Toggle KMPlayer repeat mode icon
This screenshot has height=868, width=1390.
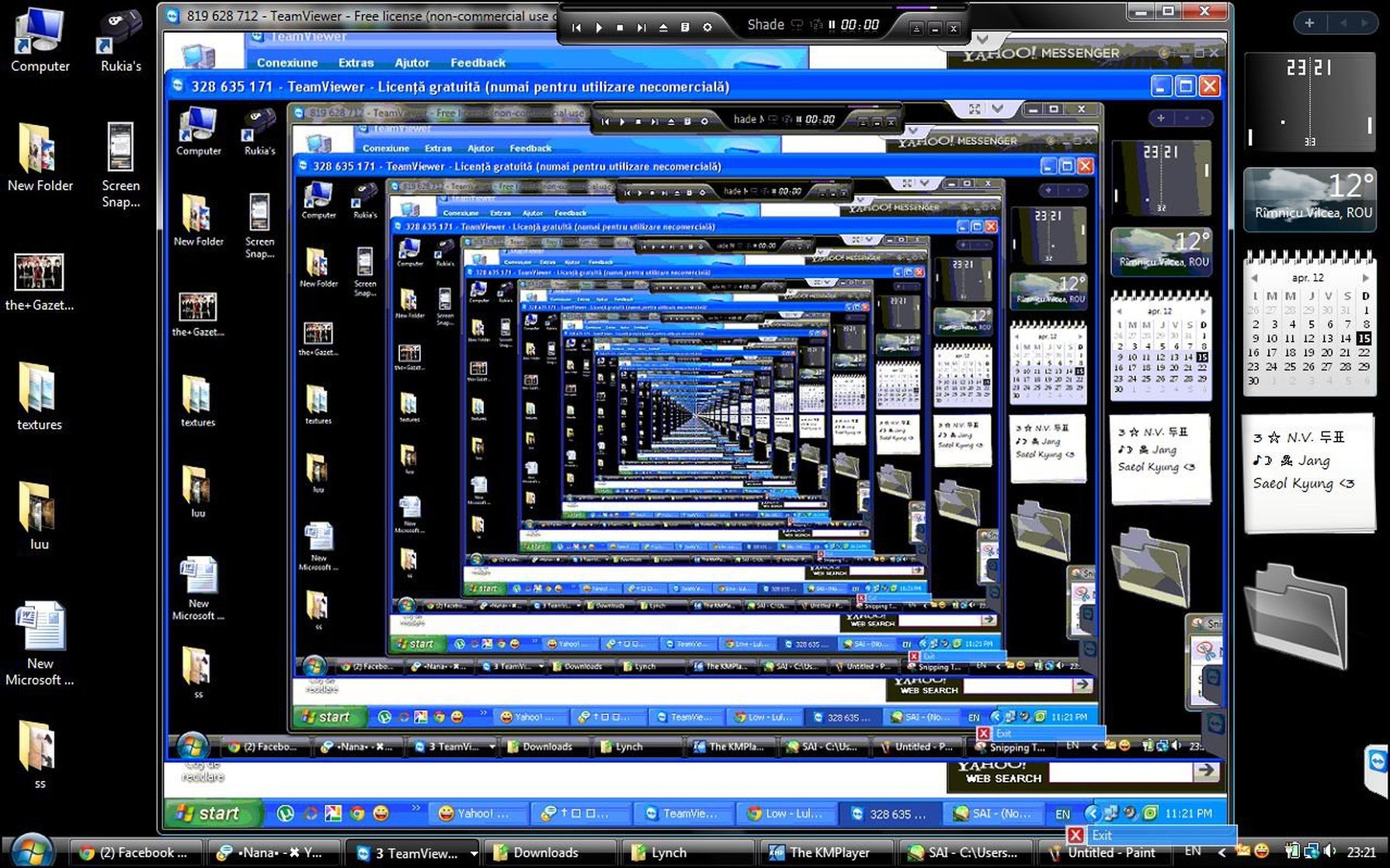pos(798,25)
